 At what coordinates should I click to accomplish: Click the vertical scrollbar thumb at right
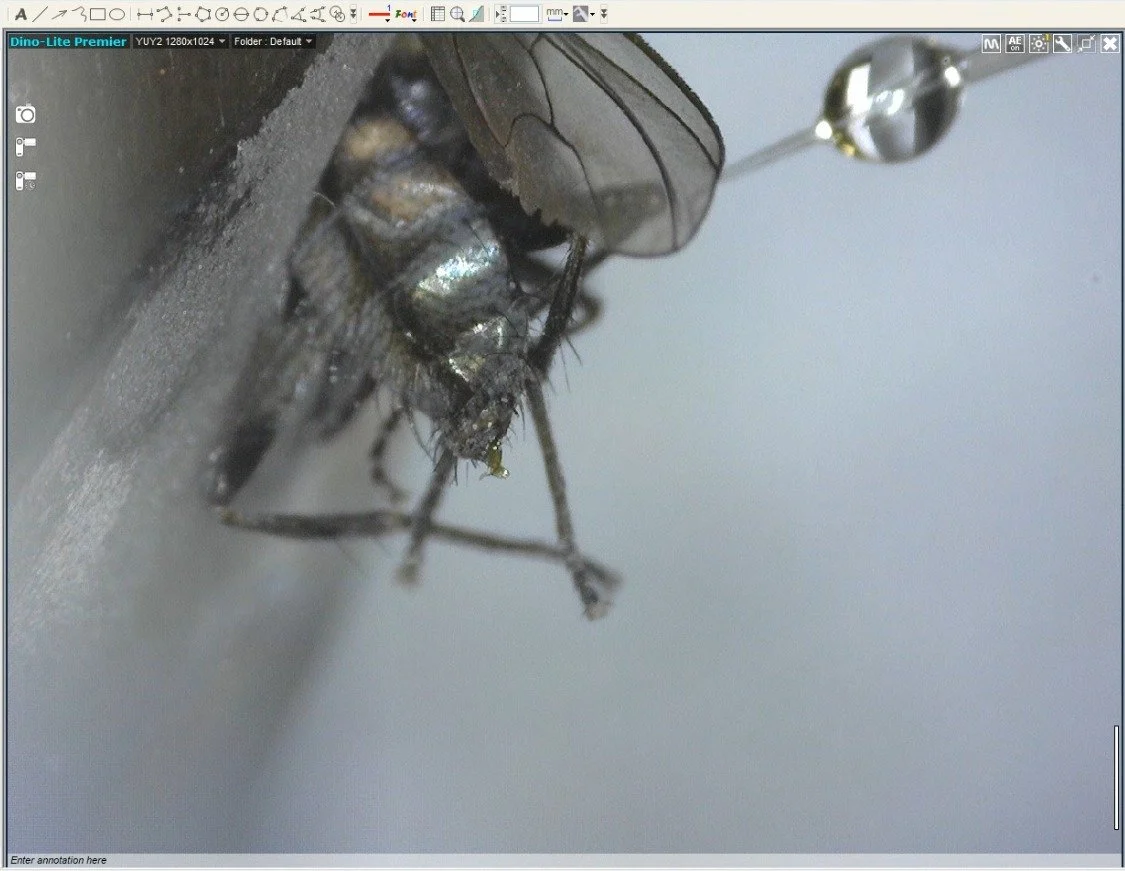1116,777
